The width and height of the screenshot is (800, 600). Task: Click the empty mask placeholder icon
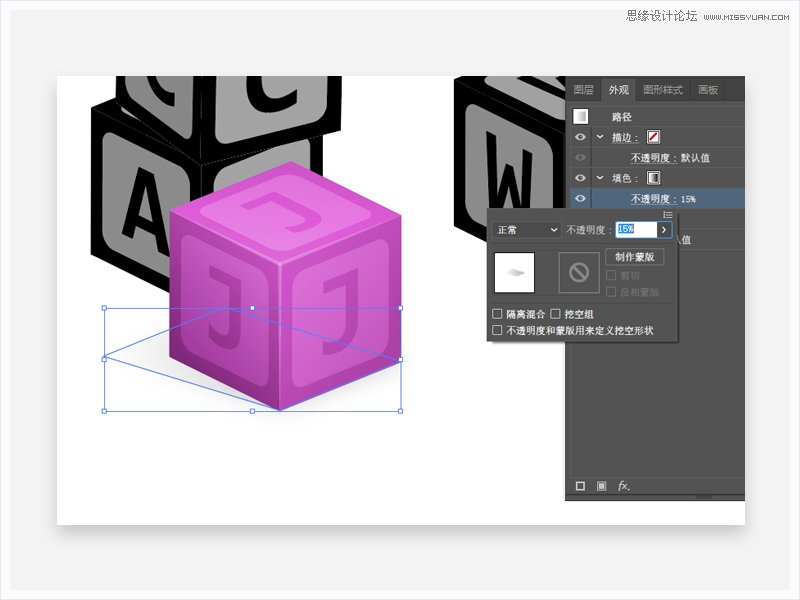[x=579, y=272]
